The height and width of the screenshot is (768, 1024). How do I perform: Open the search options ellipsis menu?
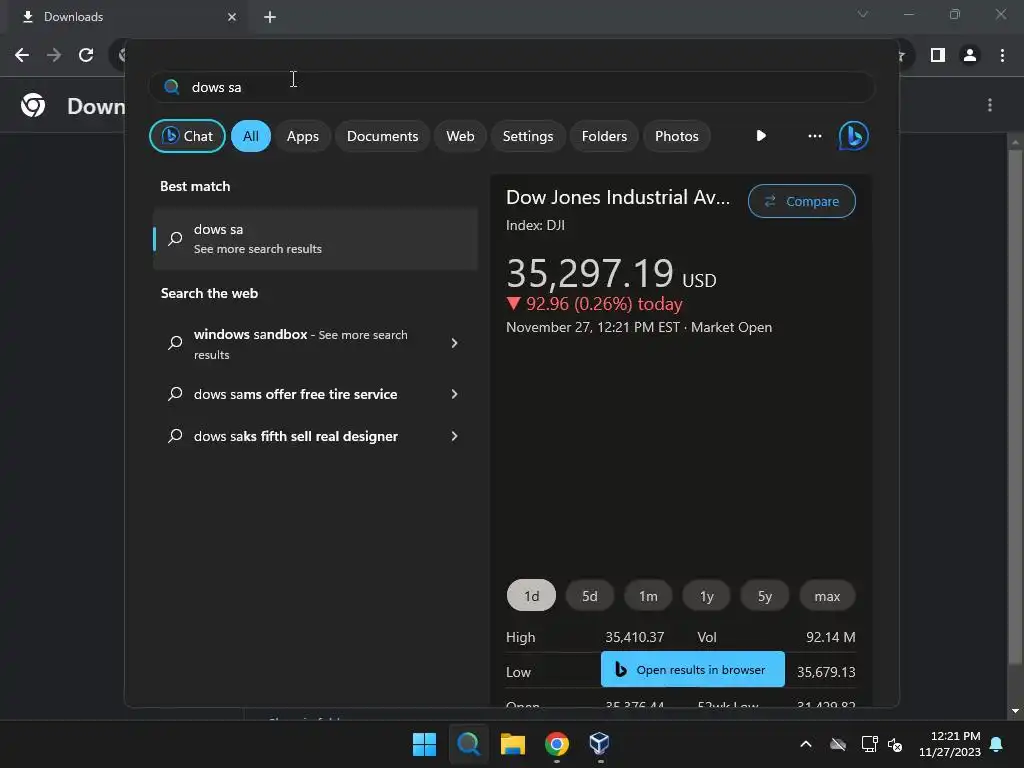[814, 136]
